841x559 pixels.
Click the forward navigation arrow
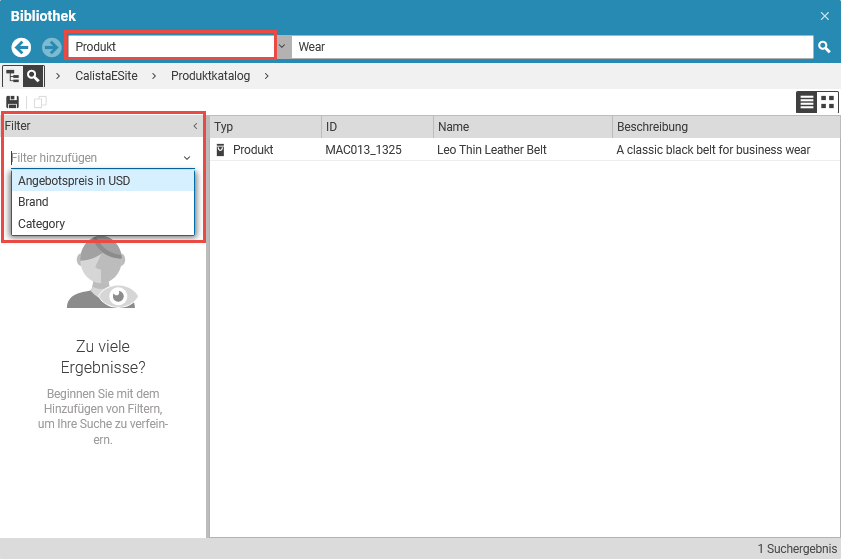pyautogui.click(x=52, y=47)
